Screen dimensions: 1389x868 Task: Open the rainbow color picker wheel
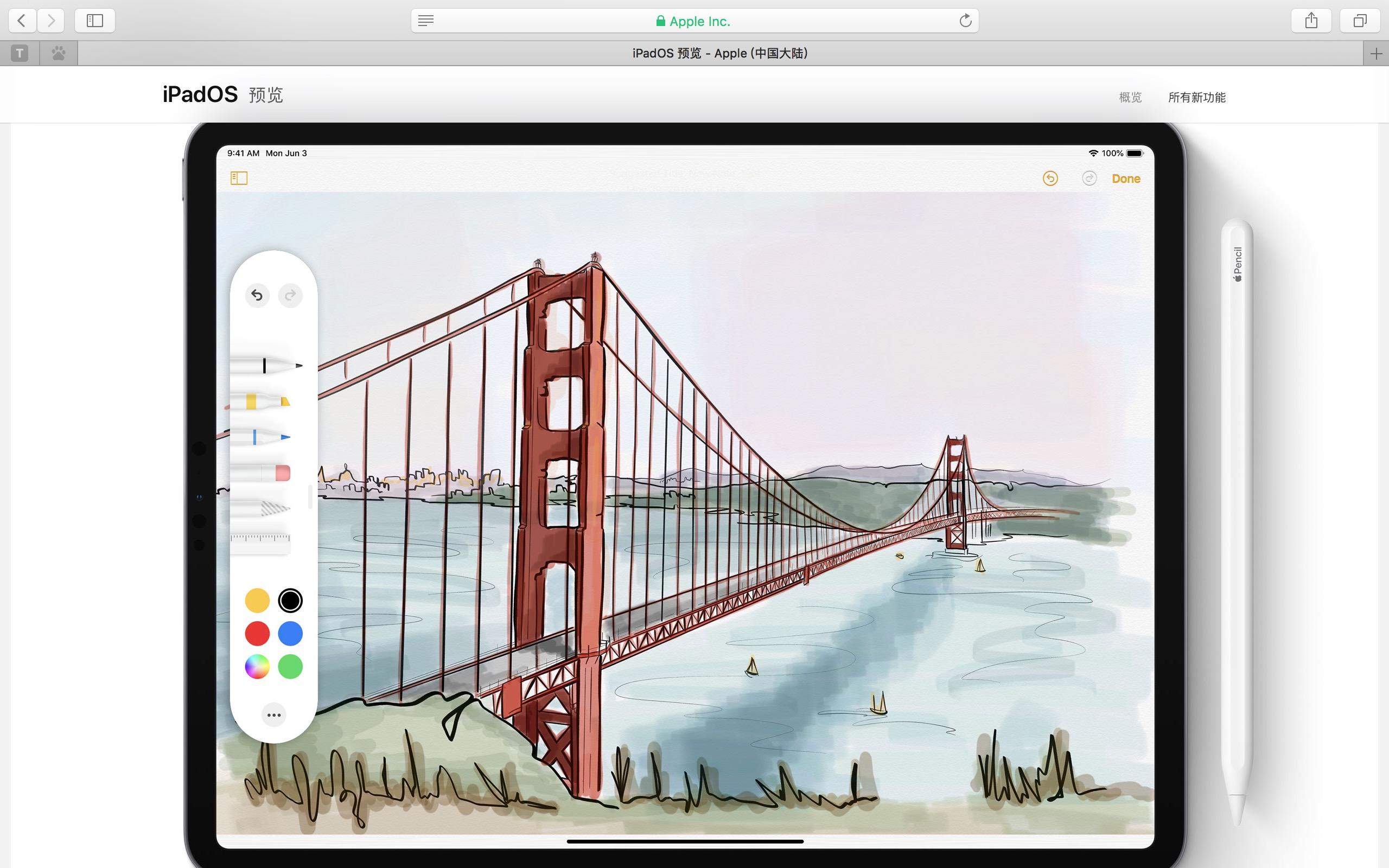[257, 667]
